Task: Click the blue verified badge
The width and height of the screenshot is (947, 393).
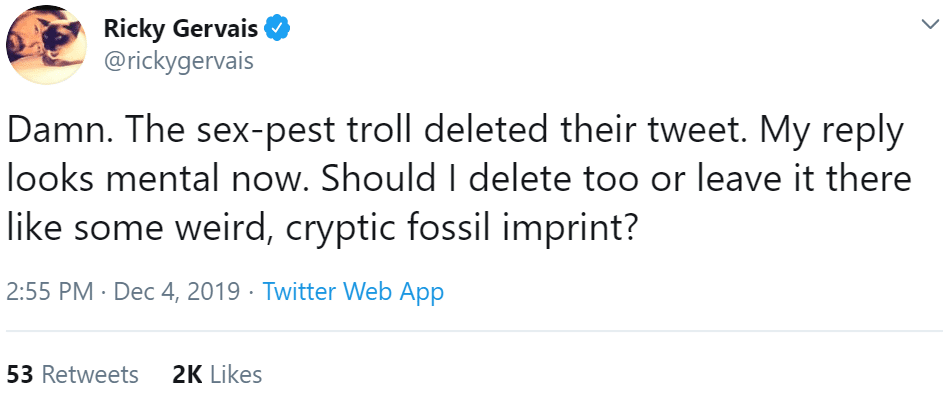Action: 278,28
